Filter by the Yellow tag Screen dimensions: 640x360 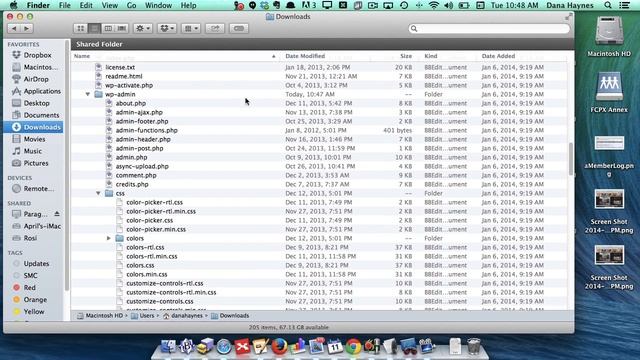pos(35,311)
